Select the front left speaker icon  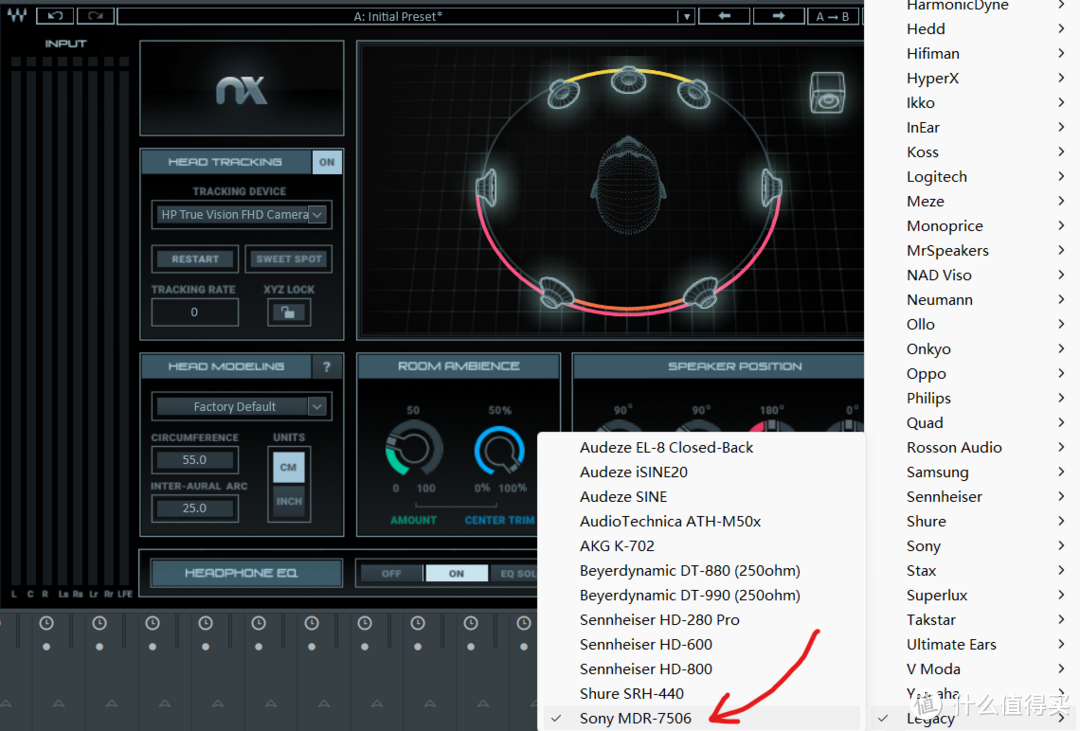(x=564, y=93)
